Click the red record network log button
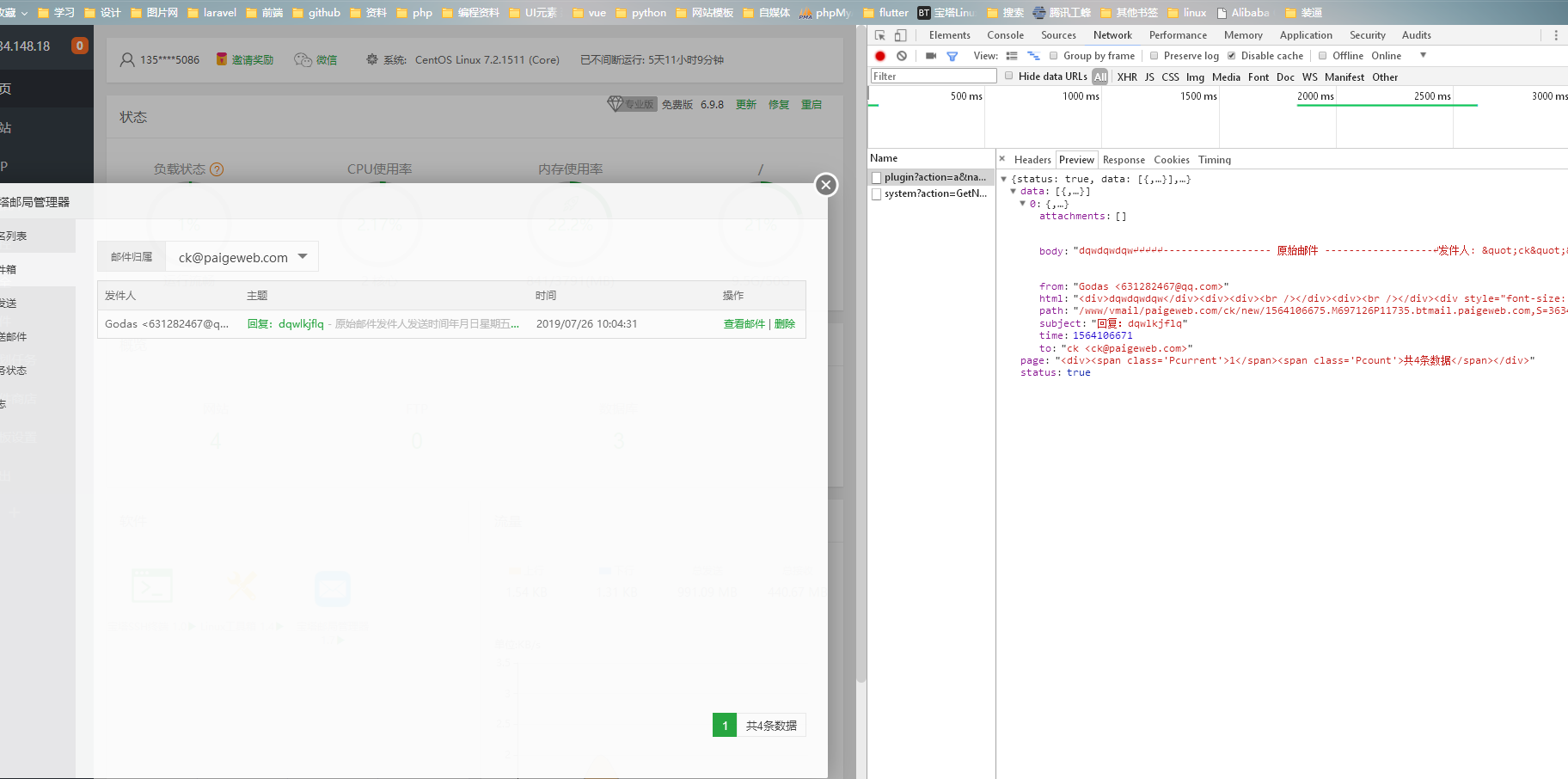The image size is (1568, 779). [x=880, y=56]
